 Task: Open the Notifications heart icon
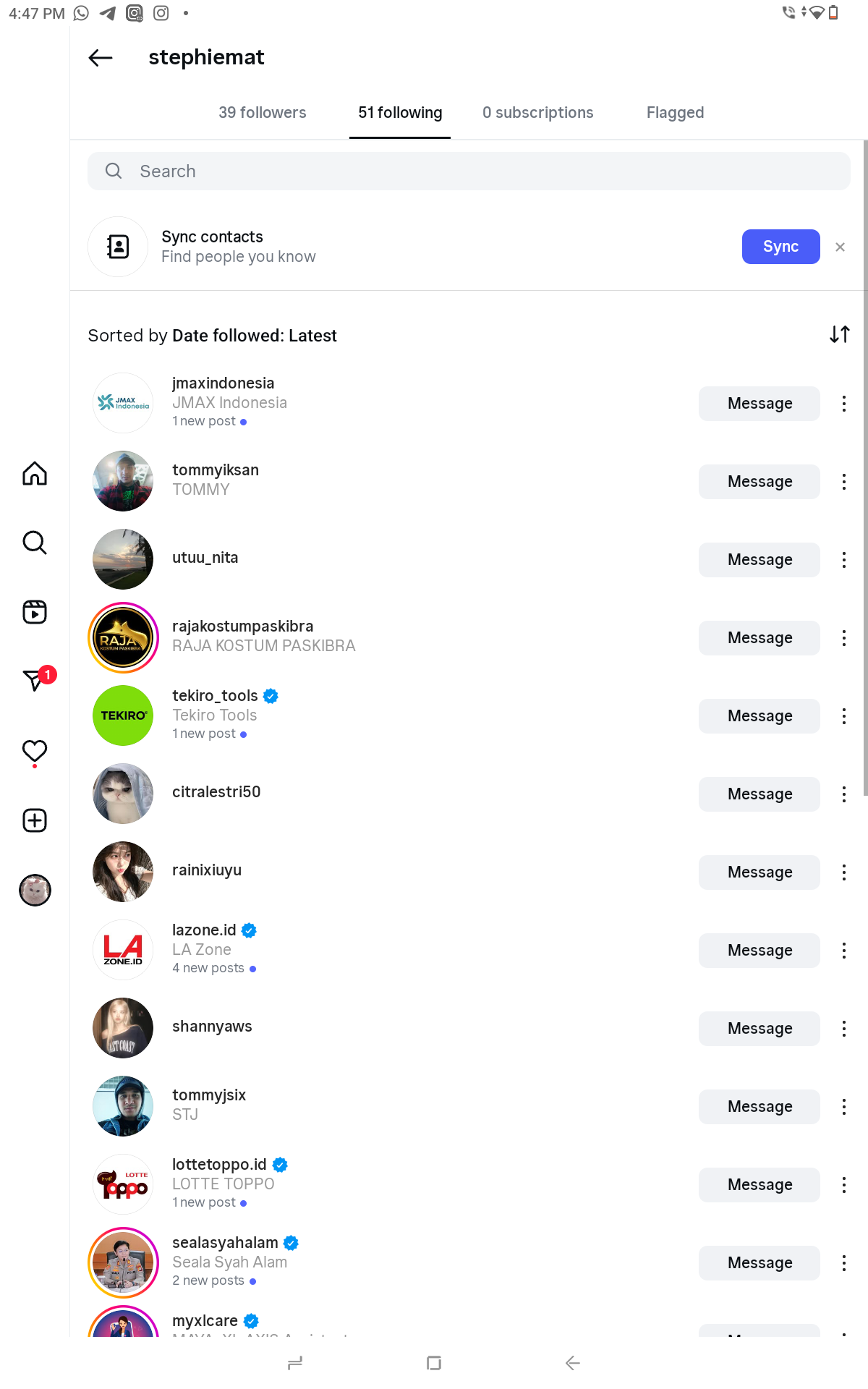click(35, 751)
